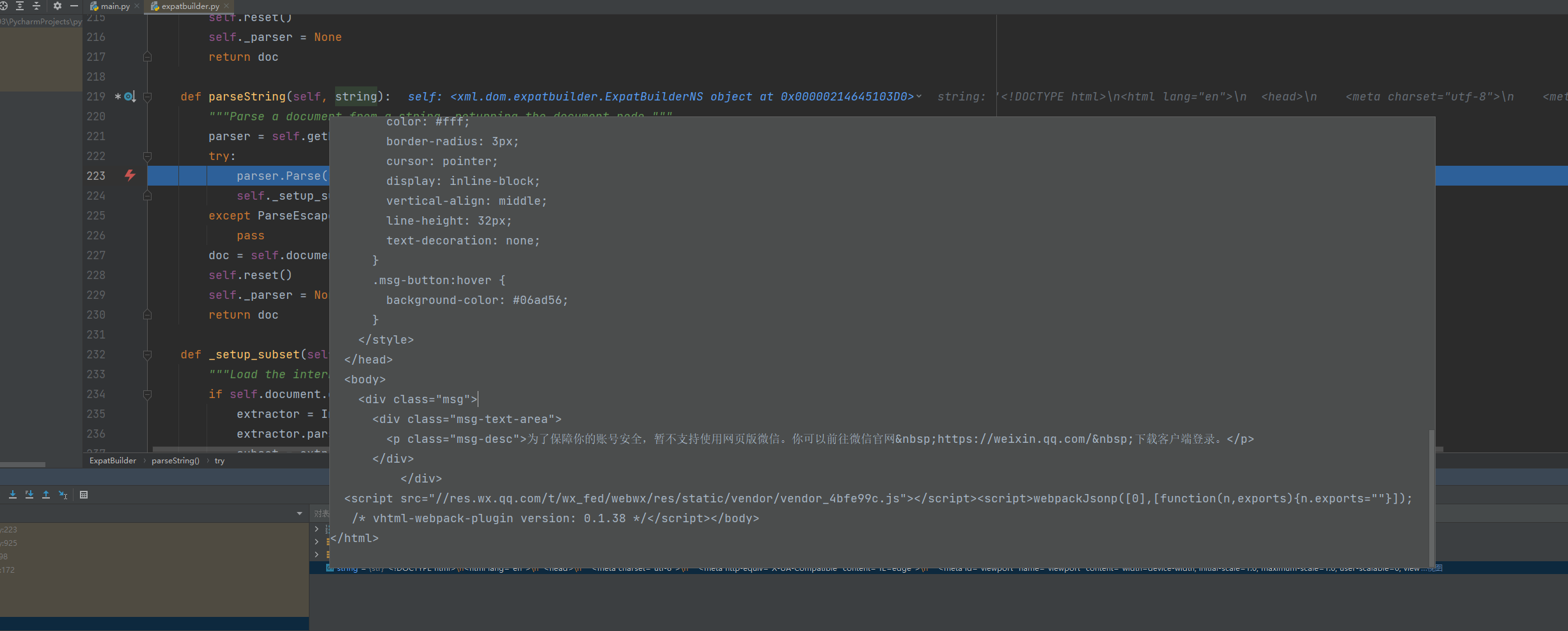Open the Evaluate Expression calculator icon
This screenshot has height=631, width=1568.
click(x=84, y=495)
